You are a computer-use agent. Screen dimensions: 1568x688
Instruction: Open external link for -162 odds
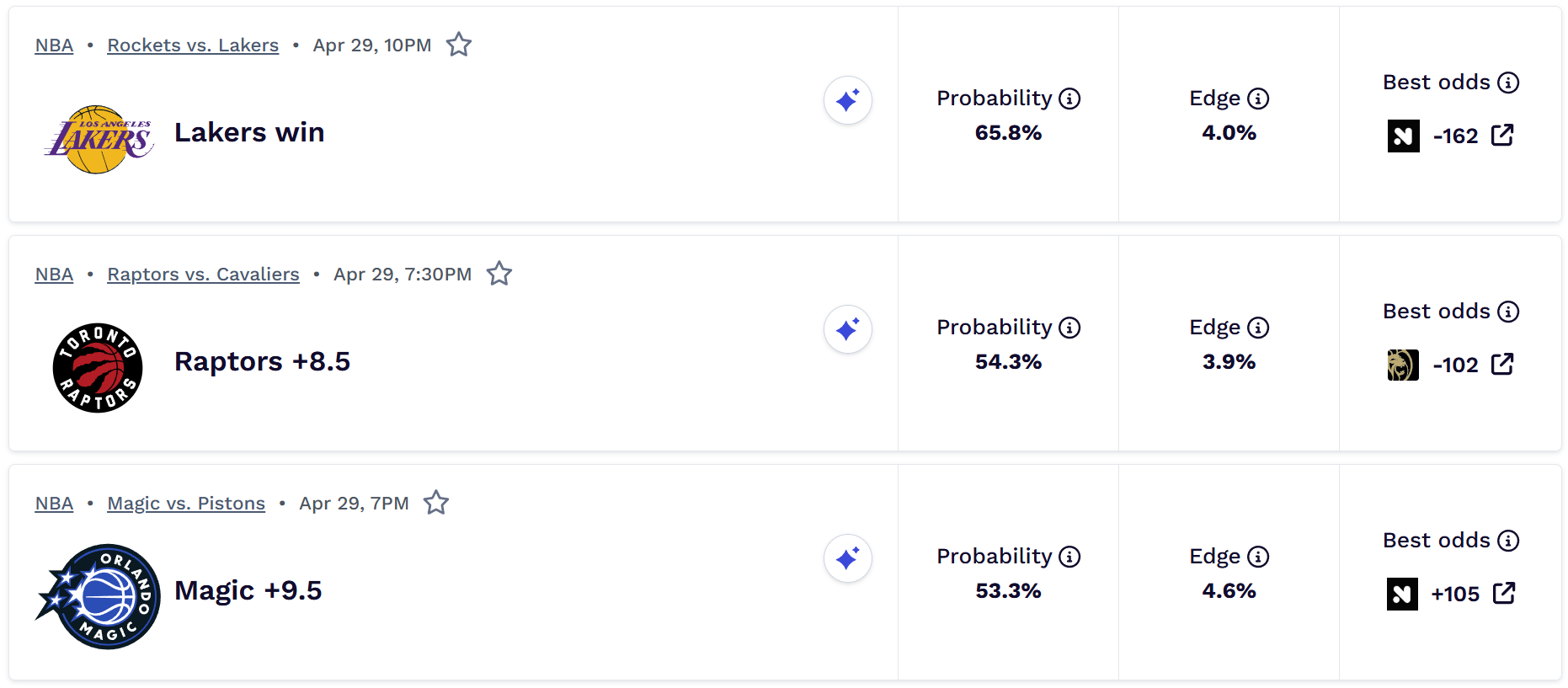click(1502, 136)
